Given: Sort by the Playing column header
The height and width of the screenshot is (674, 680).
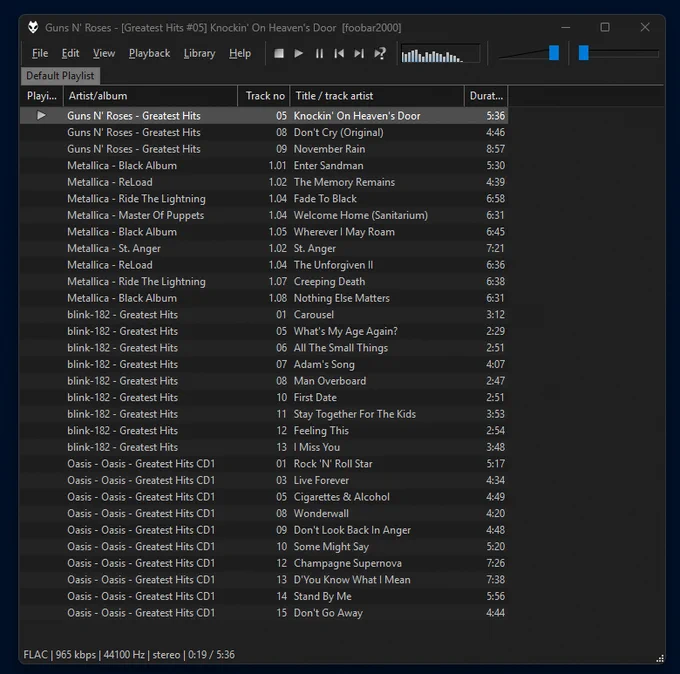Looking at the screenshot, I should tap(42, 96).
